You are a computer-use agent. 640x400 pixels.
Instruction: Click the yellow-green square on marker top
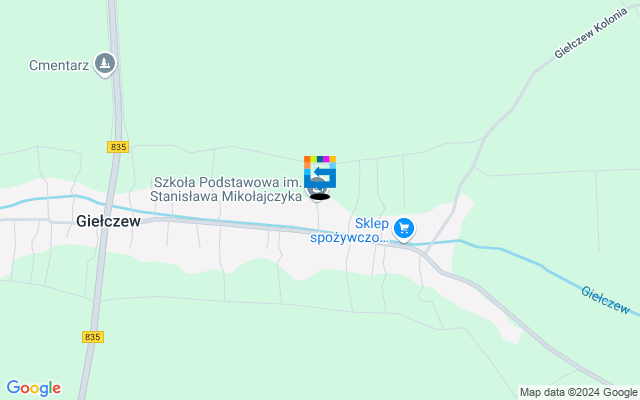313,159
